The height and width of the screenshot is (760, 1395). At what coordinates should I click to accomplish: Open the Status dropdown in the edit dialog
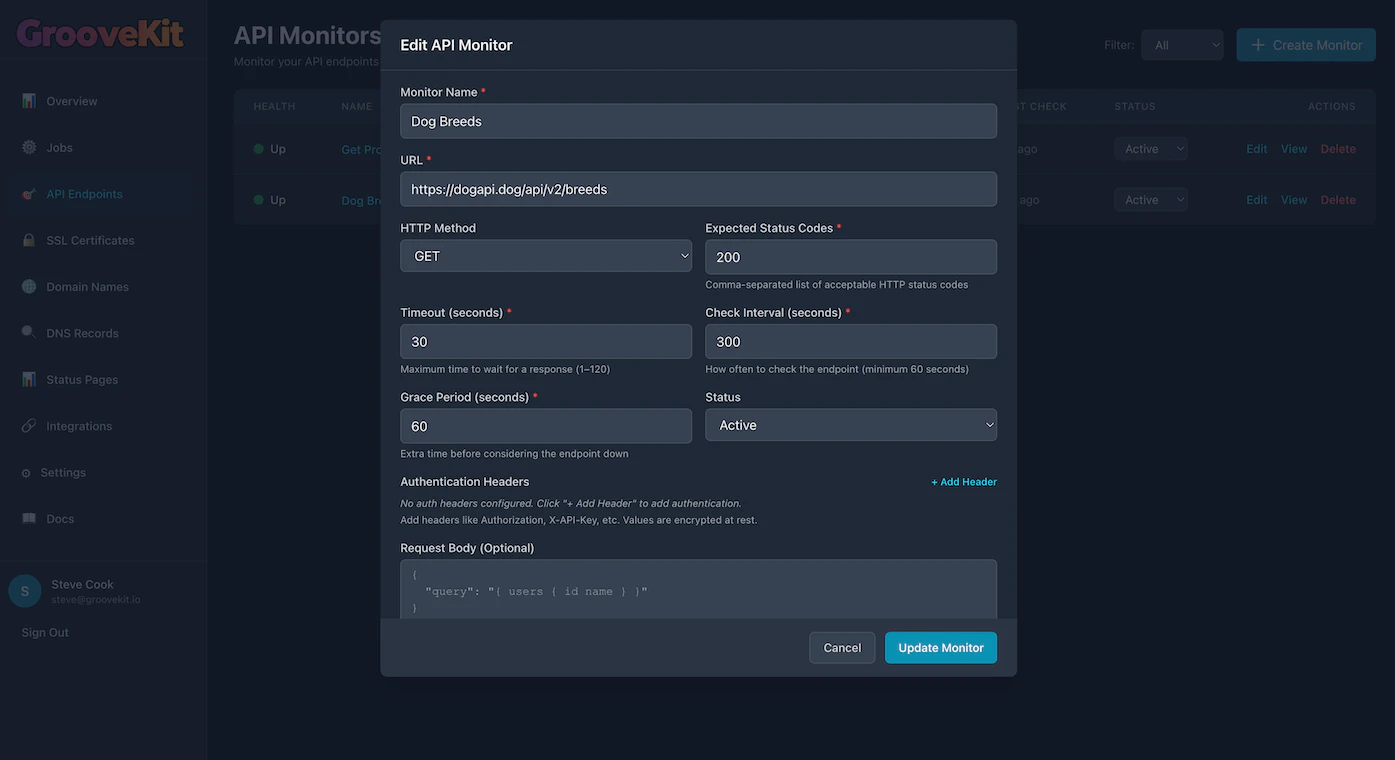(x=850, y=425)
